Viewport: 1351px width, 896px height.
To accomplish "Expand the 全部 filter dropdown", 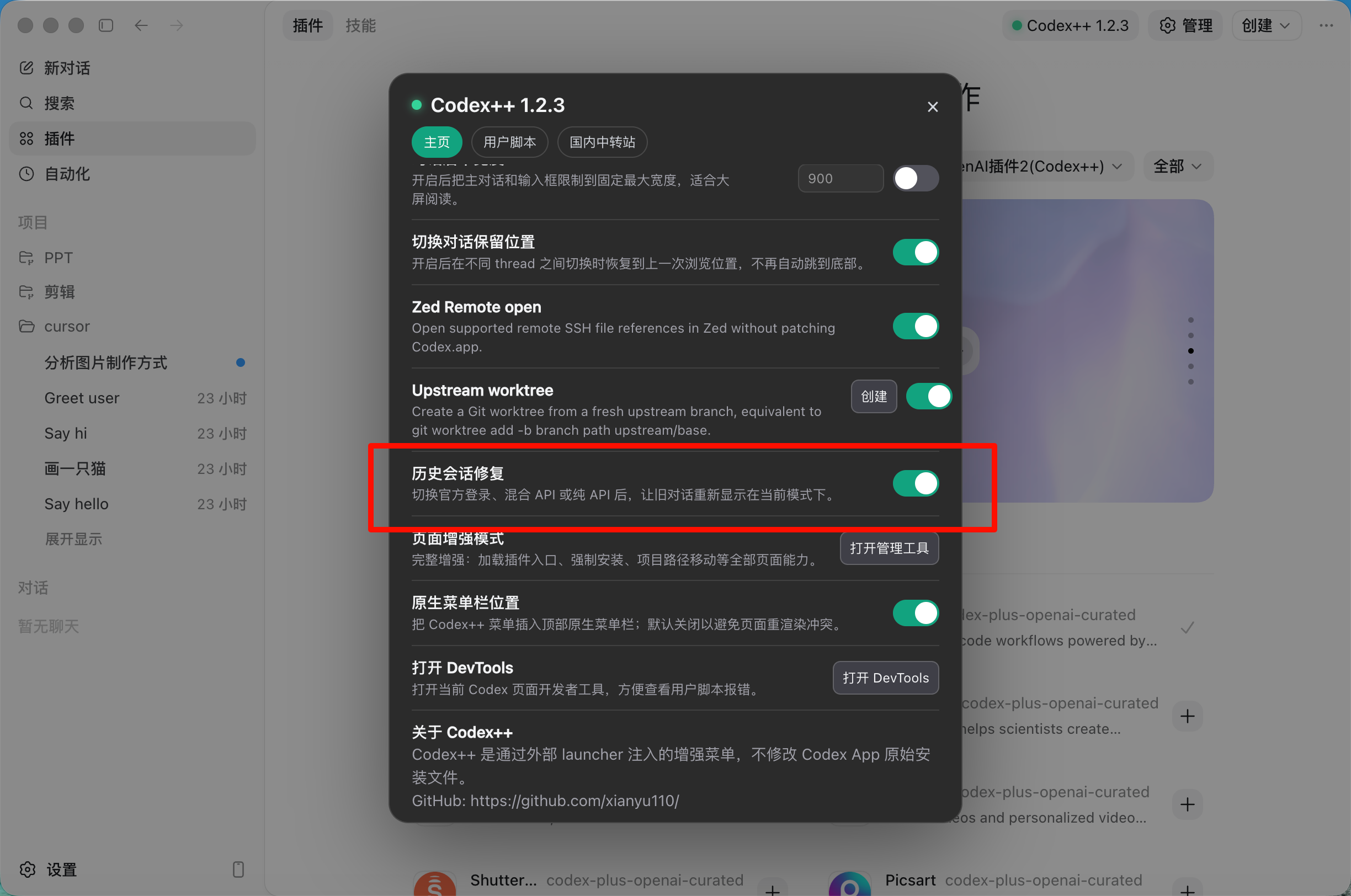I will click(x=1178, y=166).
